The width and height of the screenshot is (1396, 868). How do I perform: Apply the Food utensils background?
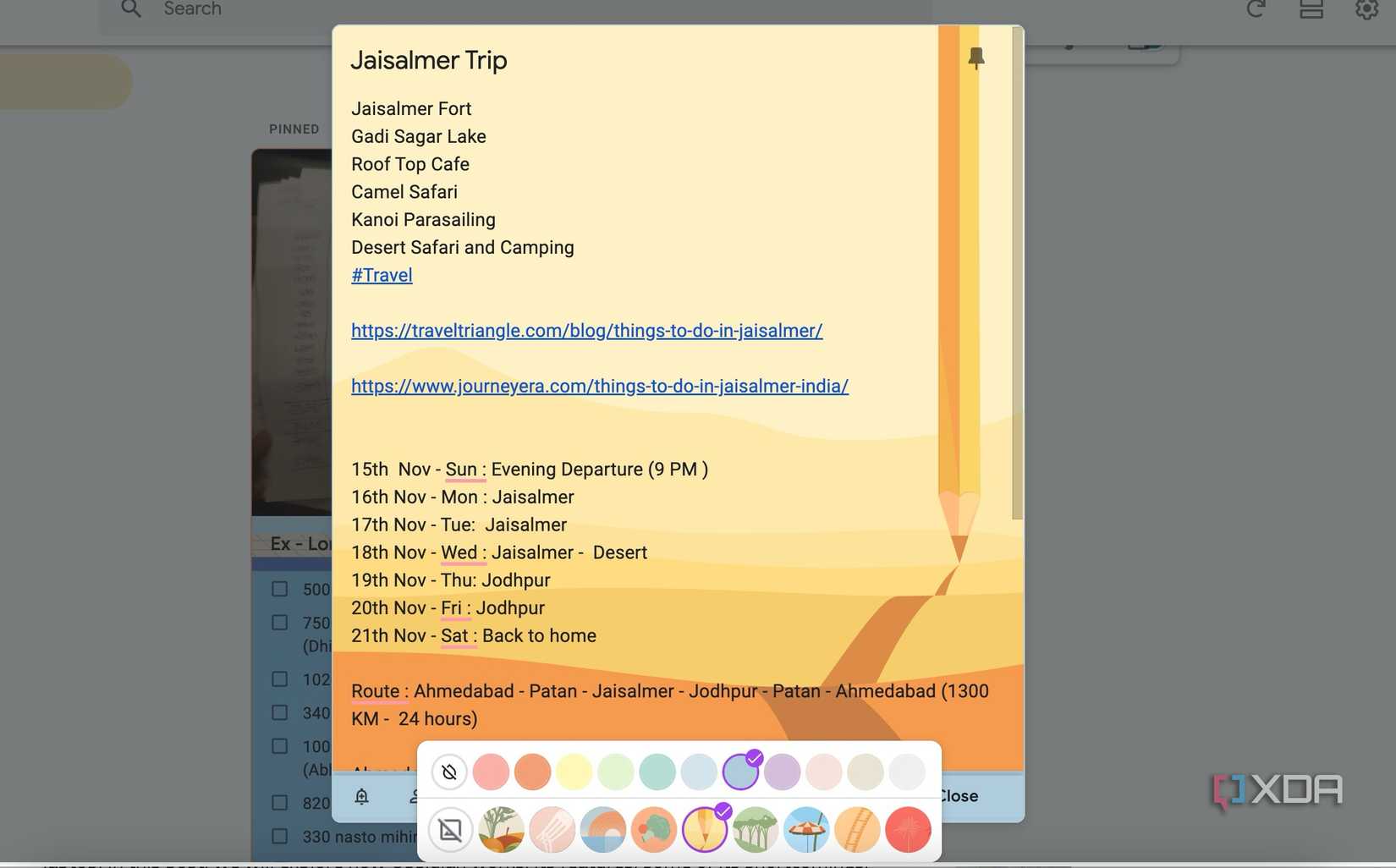point(552,829)
